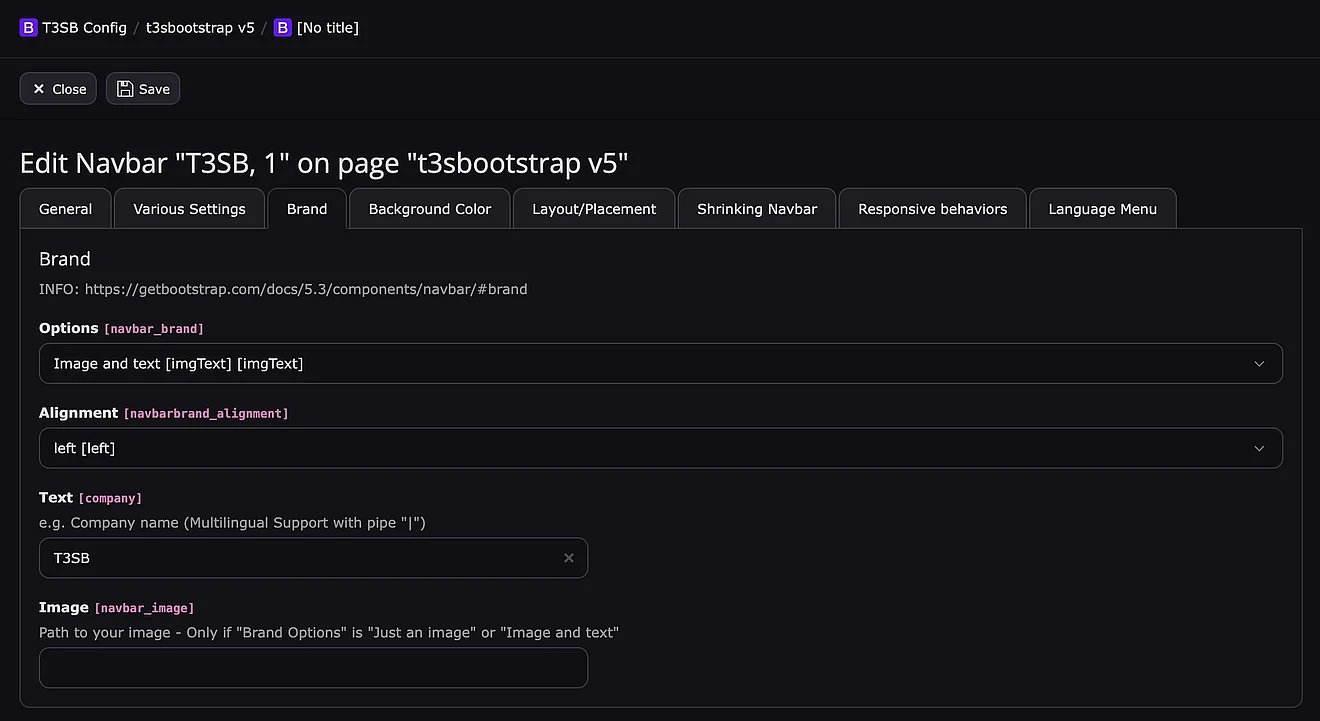Select the Brand tab
The image size is (1320, 721).
point(307,209)
